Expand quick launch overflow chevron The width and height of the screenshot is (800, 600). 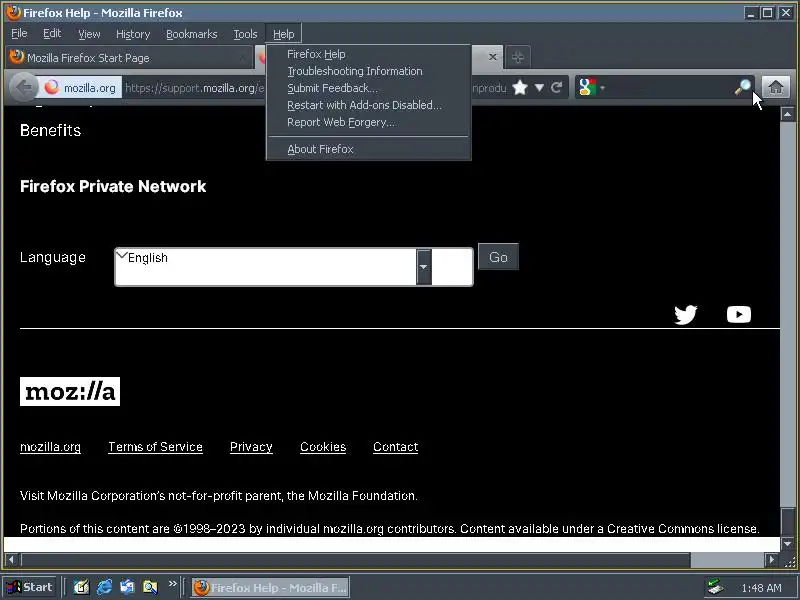pos(172,583)
